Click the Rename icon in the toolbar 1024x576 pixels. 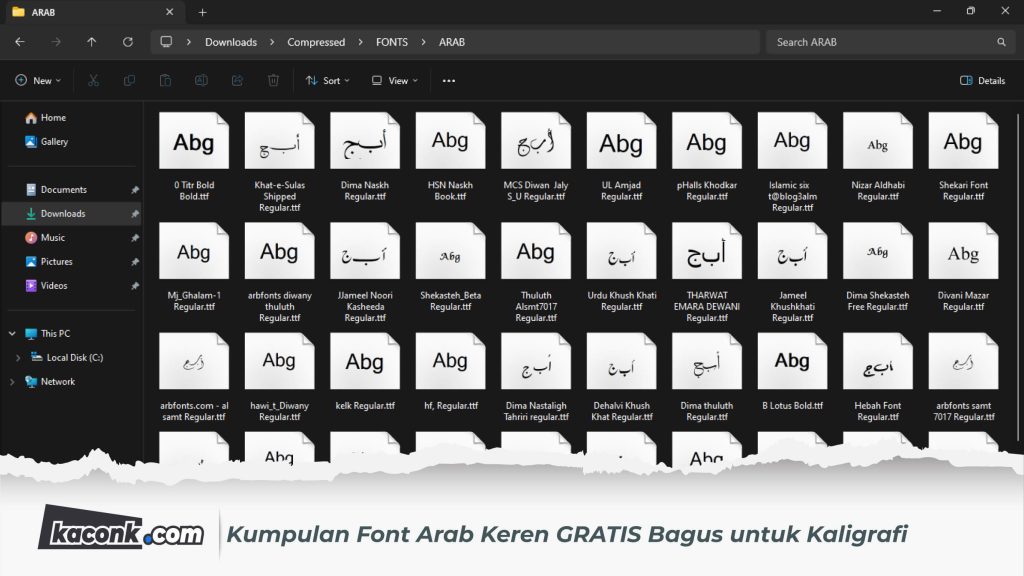tap(201, 80)
